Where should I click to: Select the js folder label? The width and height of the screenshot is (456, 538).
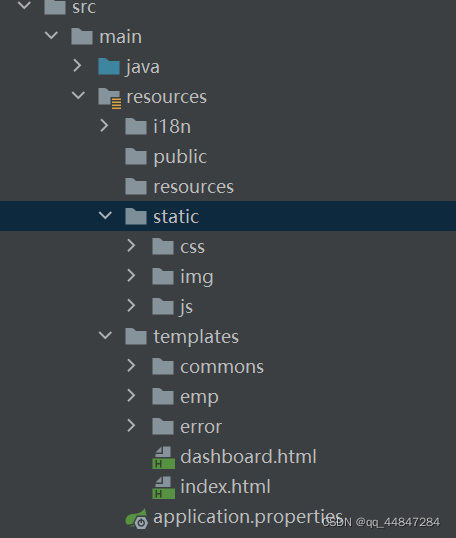186,307
